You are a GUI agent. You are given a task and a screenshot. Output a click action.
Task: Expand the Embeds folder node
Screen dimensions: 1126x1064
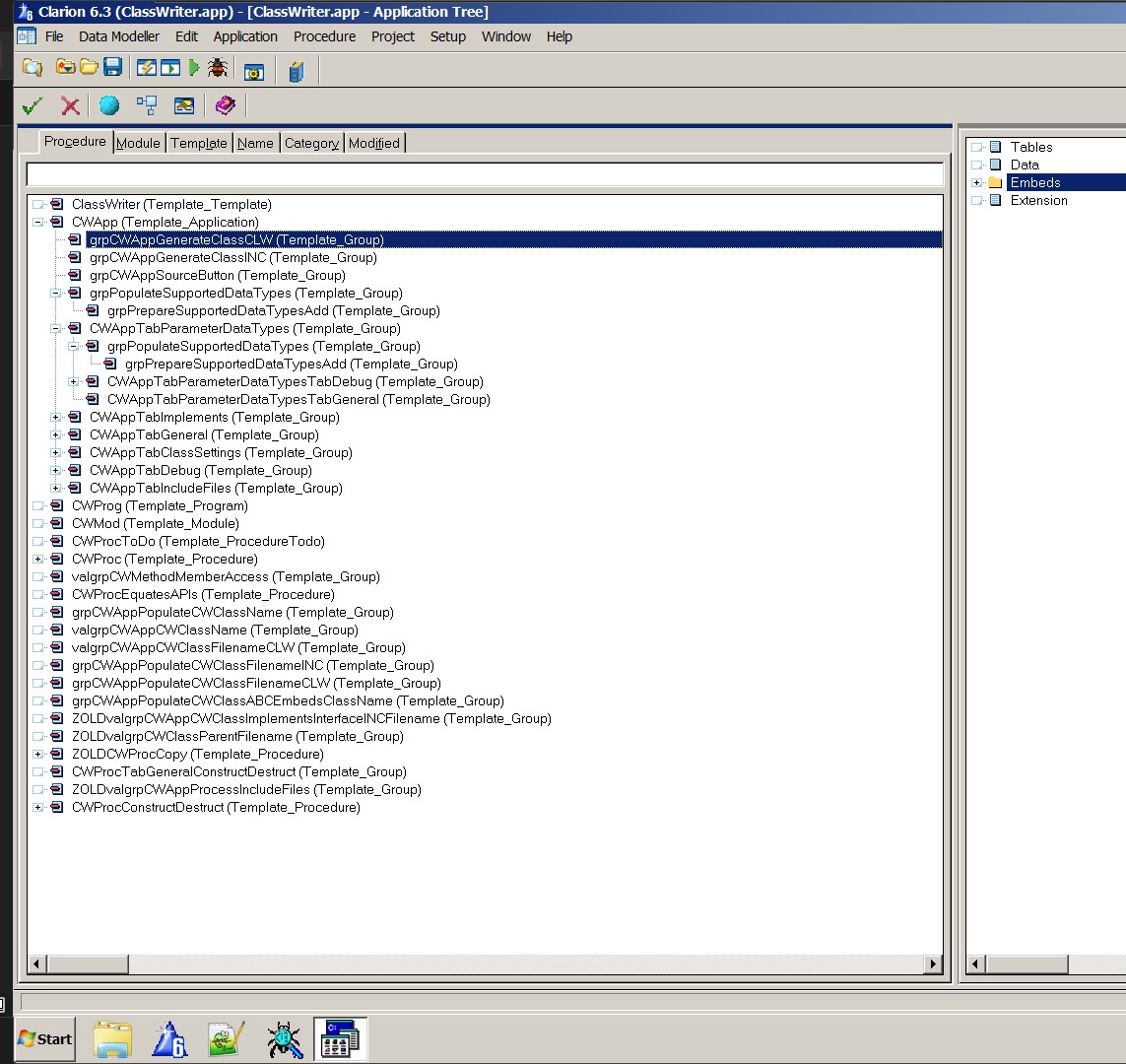click(976, 183)
